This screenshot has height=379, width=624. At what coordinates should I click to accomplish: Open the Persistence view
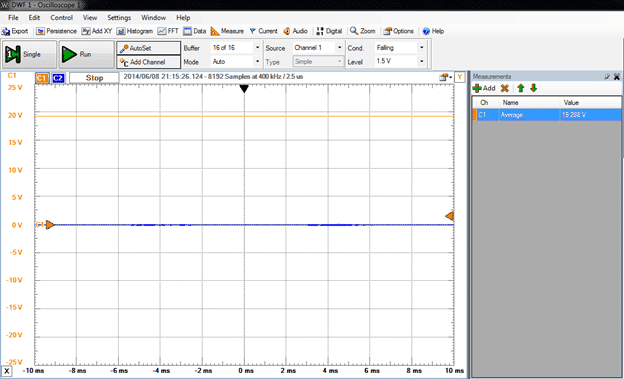pyautogui.click(x=56, y=31)
